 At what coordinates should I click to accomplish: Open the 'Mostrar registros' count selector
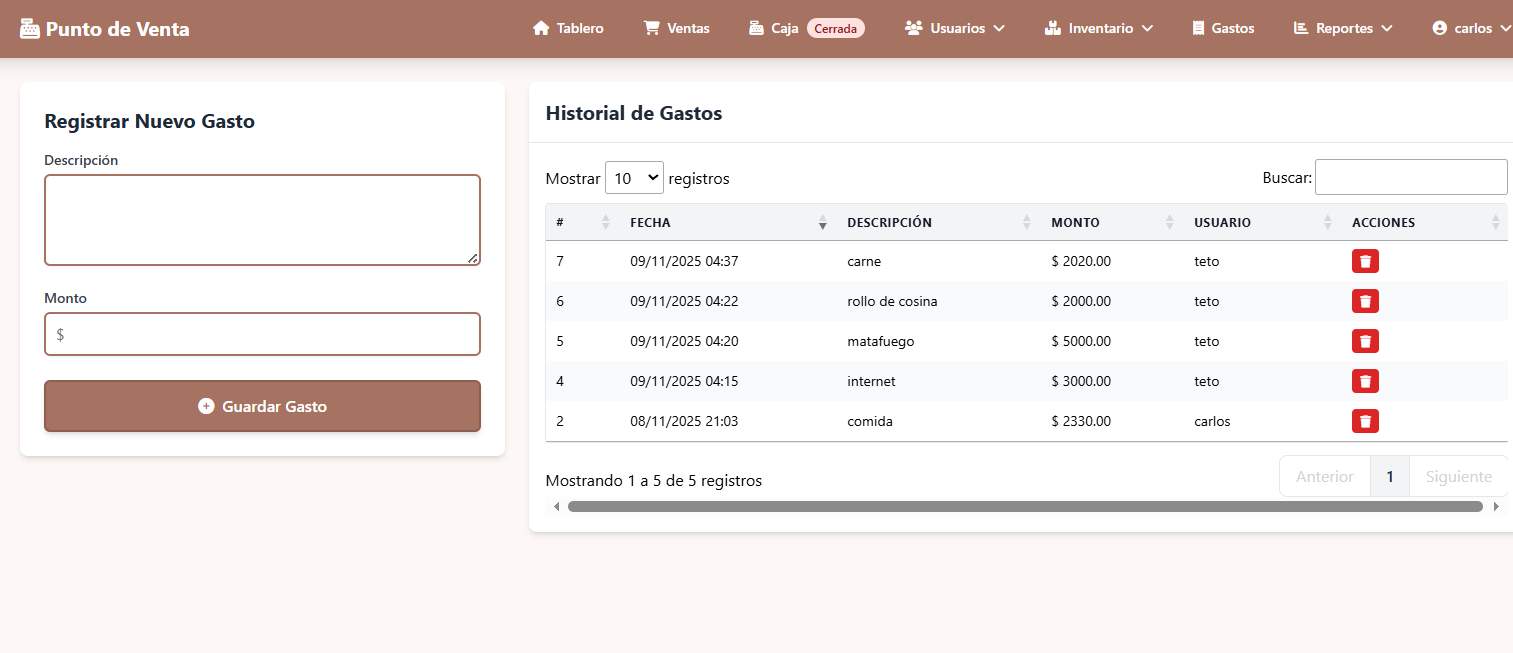click(x=634, y=177)
